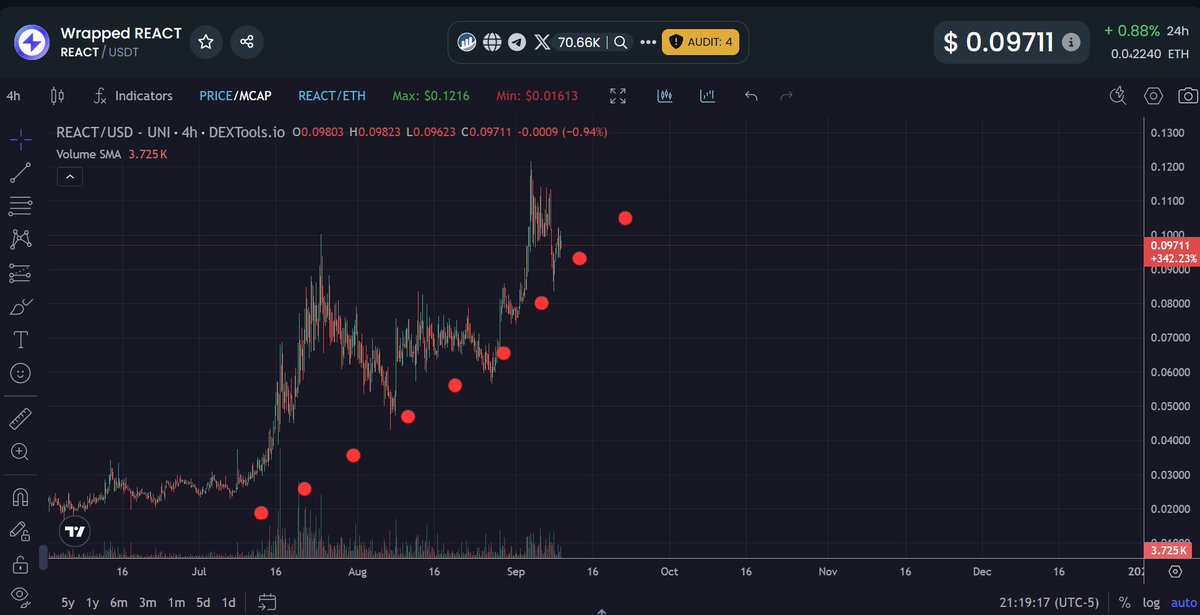
Task: Toggle REACT/ETH pair denomination
Action: click(x=332, y=96)
